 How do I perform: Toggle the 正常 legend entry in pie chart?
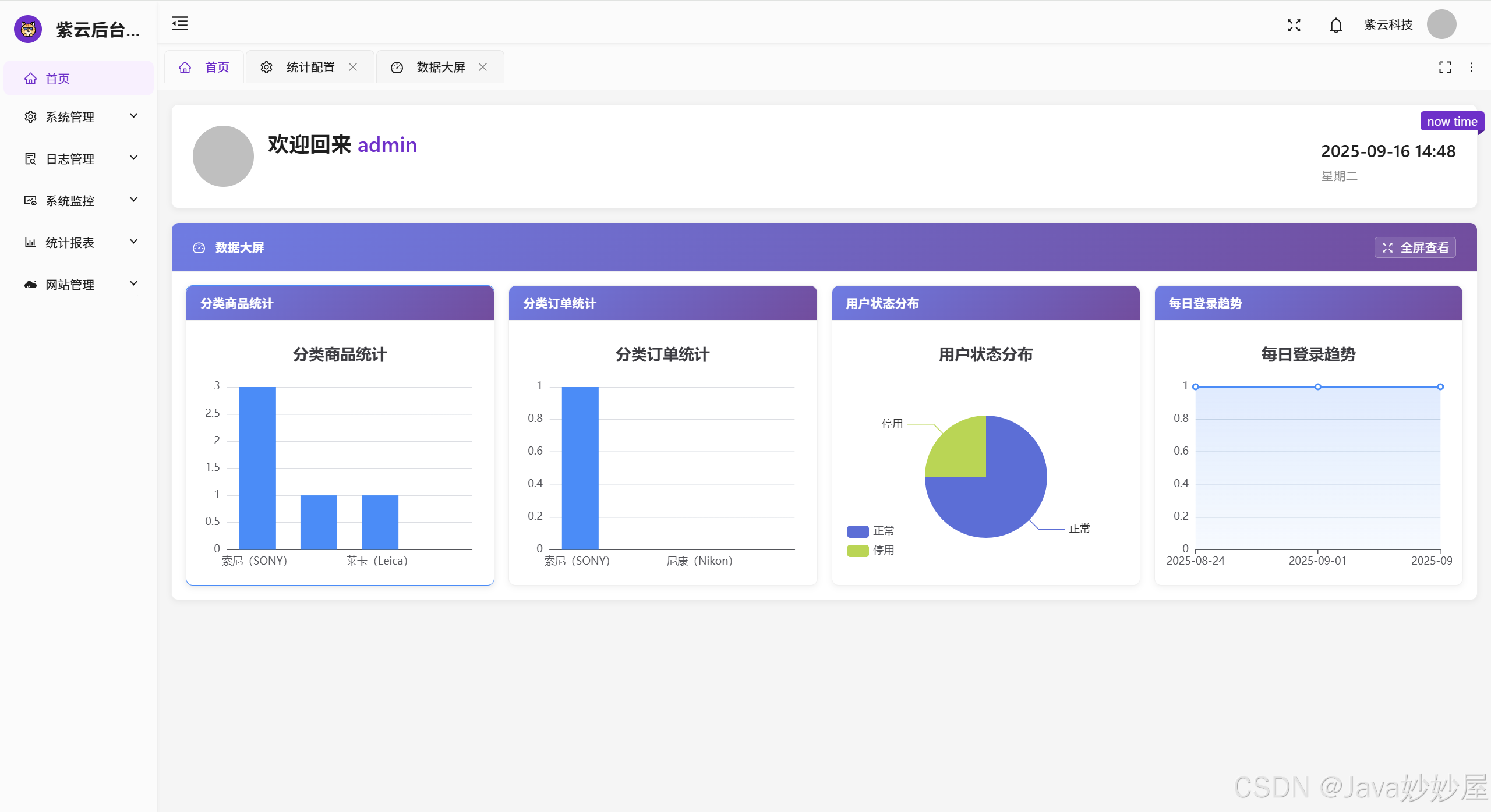click(x=871, y=531)
